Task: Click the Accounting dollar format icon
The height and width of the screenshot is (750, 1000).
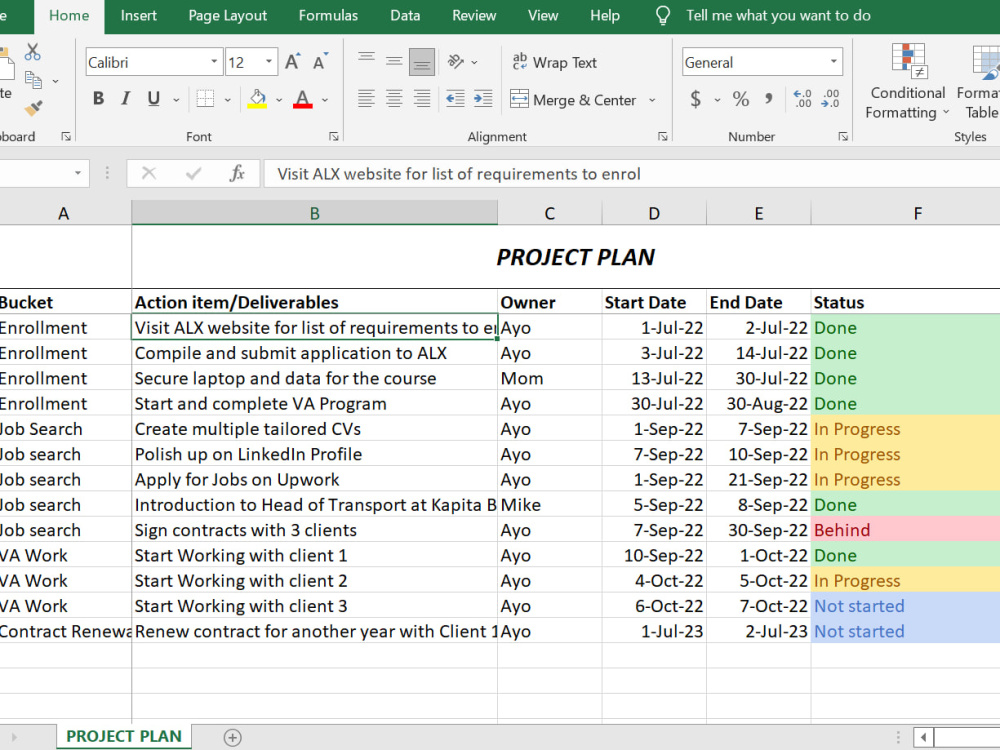Action: [696, 99]
